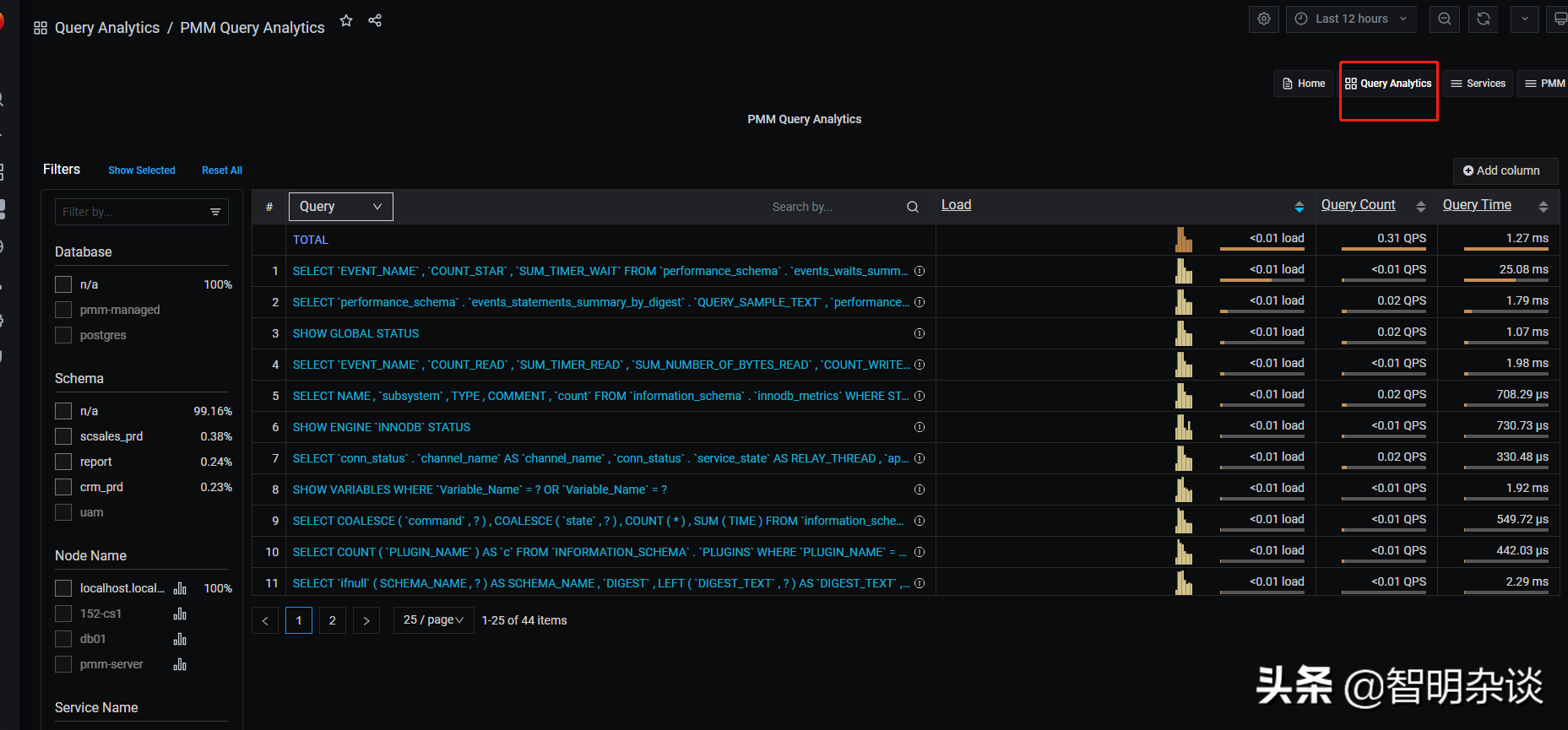Show info for SELECT COUNT PLUGIN_NAME query
The width and height of the screenshot is (1568, 730).
920,552
